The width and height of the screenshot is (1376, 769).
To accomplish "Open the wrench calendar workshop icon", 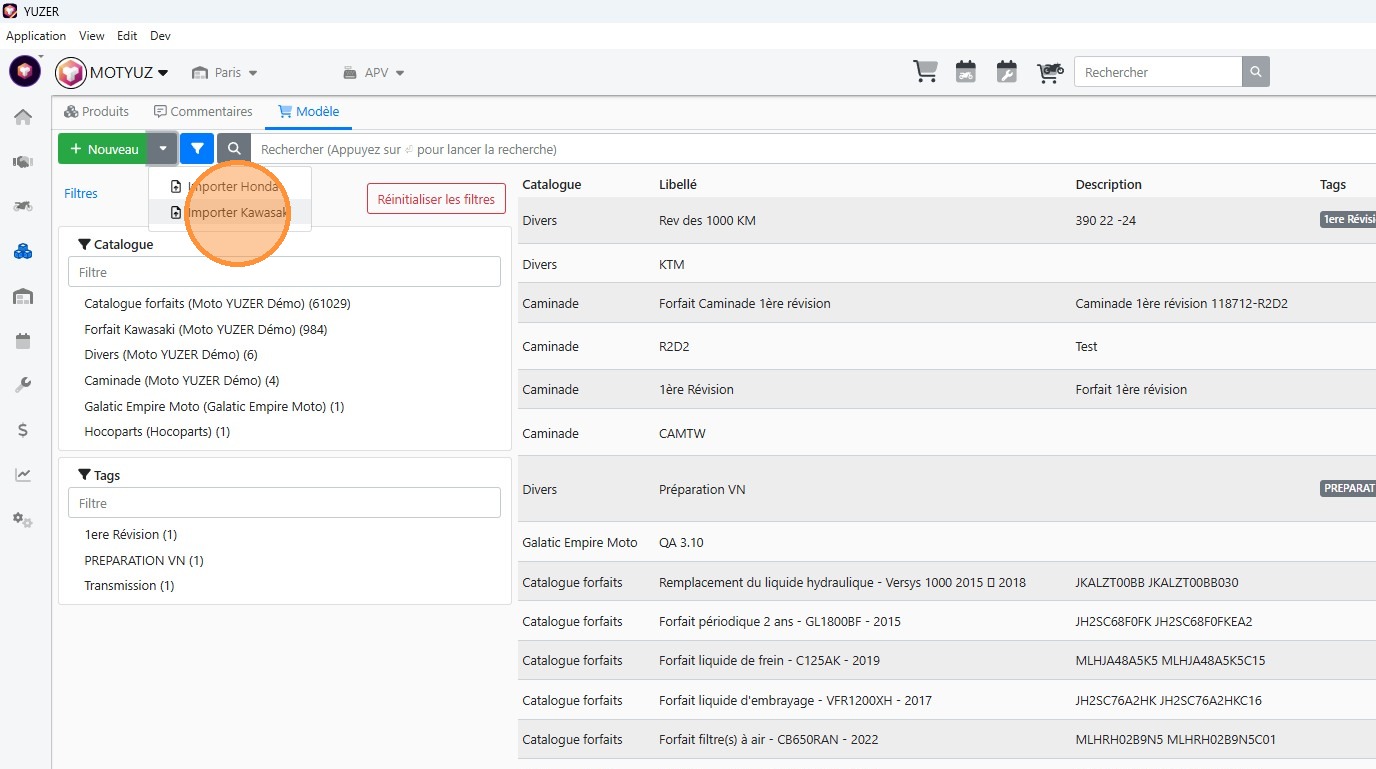I will (1007, 72).
